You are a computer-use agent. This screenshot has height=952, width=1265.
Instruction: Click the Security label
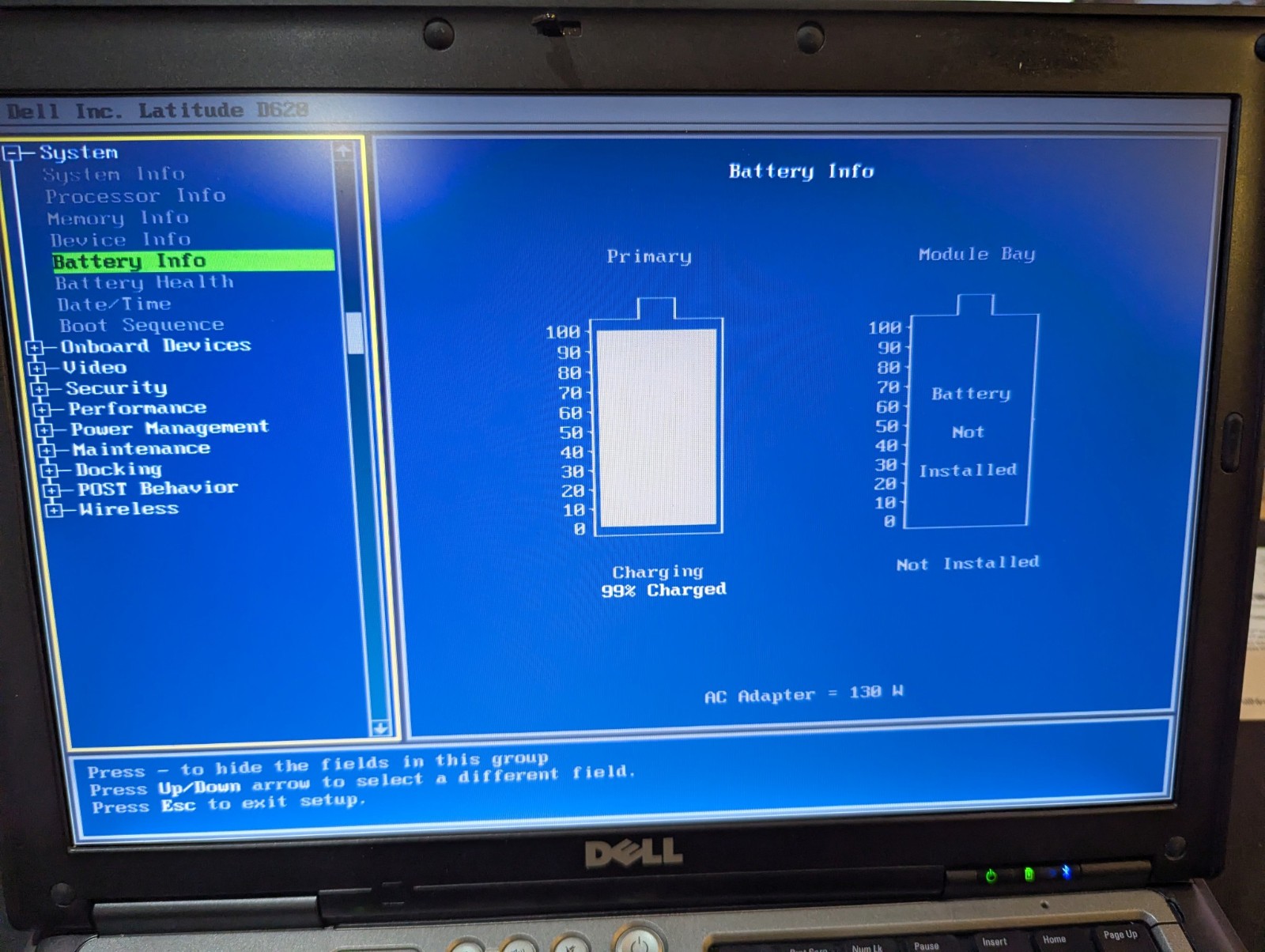(x=116, y=387)
